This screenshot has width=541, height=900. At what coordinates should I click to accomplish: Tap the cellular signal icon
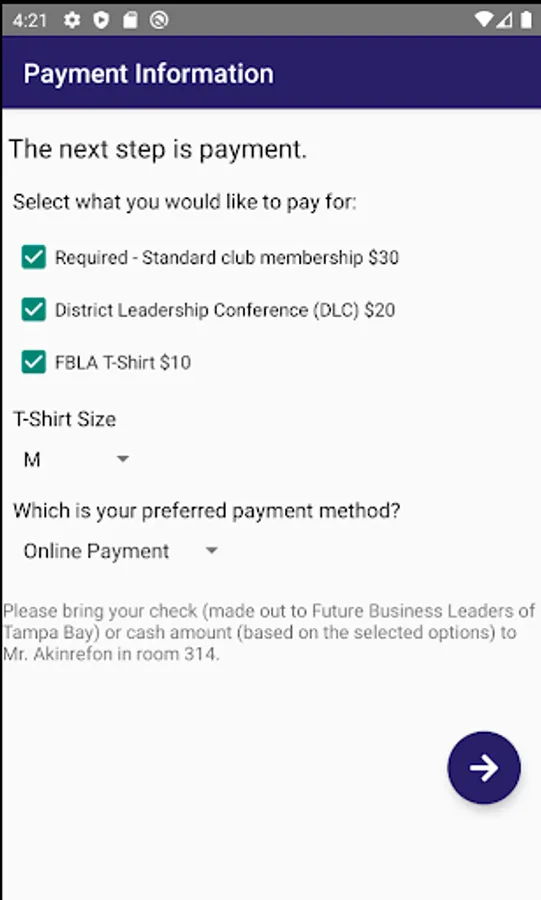point(504,20)
